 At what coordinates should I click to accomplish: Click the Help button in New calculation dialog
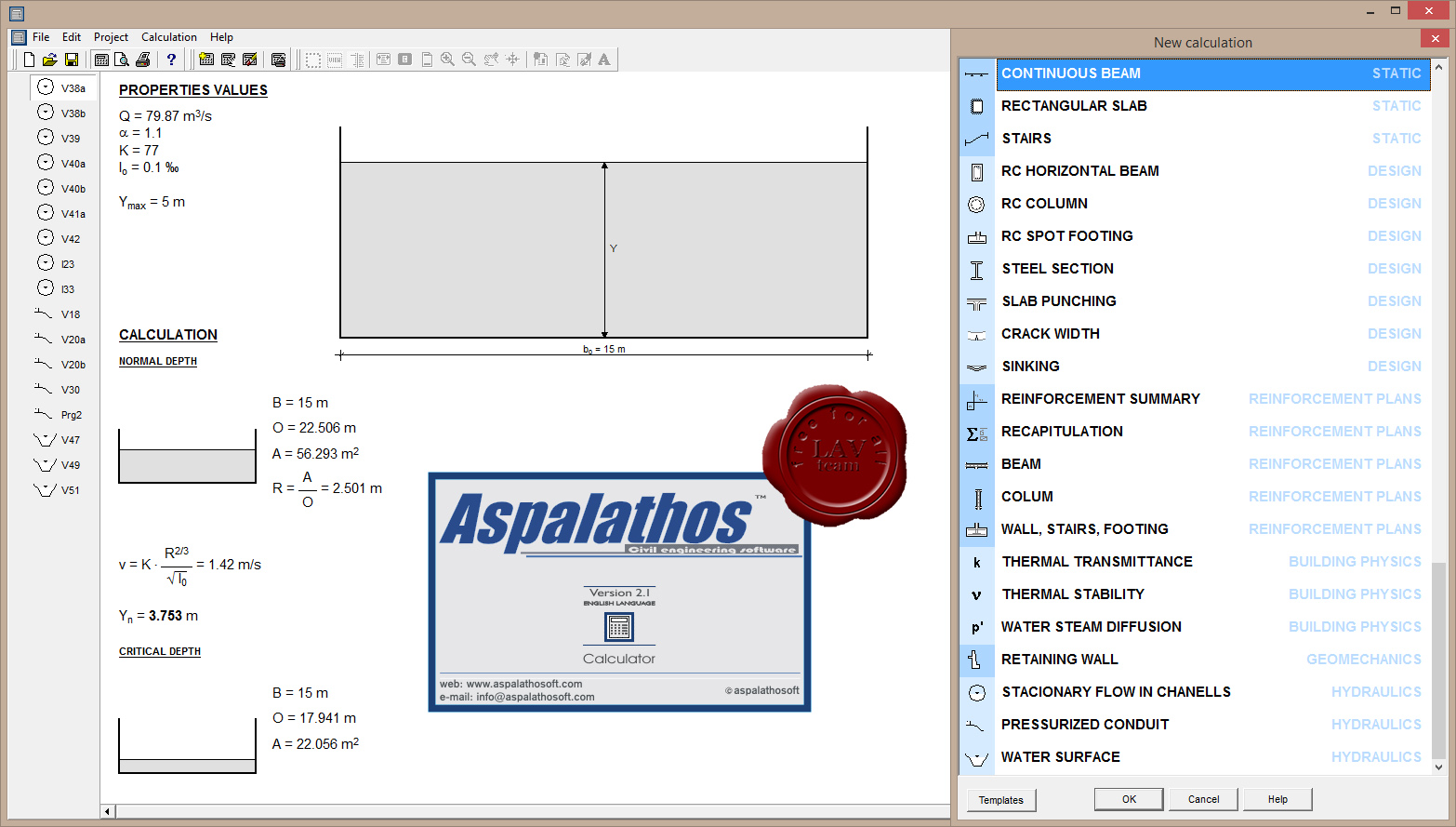(1277, 799)
